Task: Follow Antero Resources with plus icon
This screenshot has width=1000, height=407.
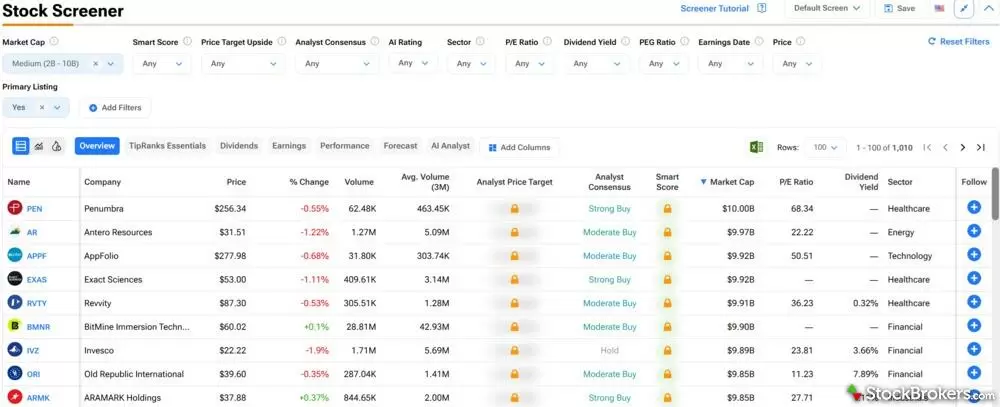Action: coord(974,231)
